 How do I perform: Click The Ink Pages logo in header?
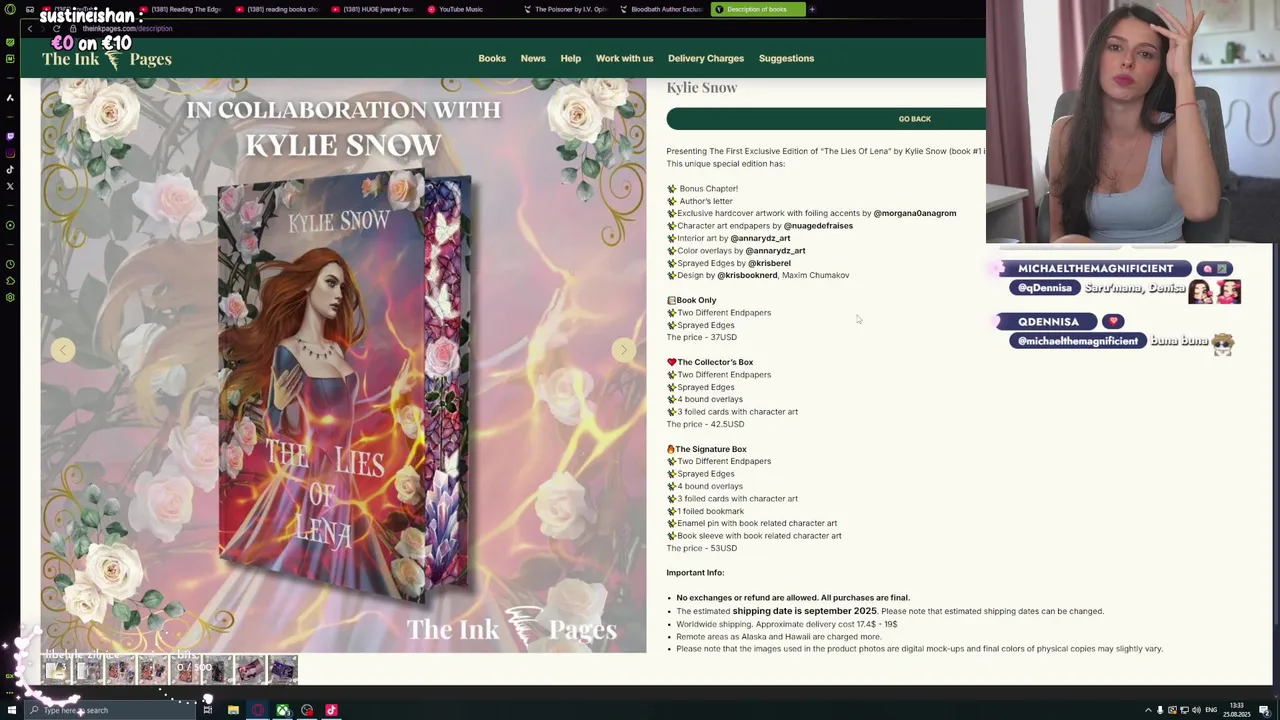coord(107,59)
